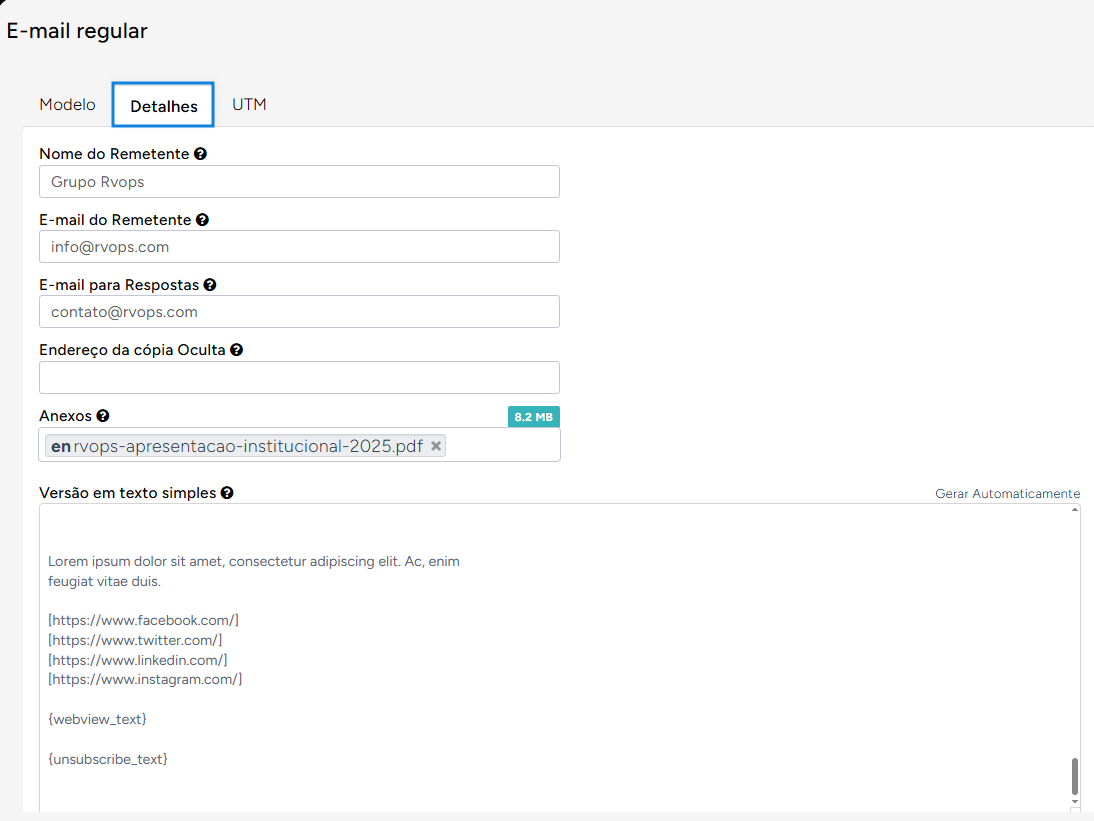Click help icon for Versão em texto simples
The width and height of the screenshot is (1094, 821).
pos(227,493)
